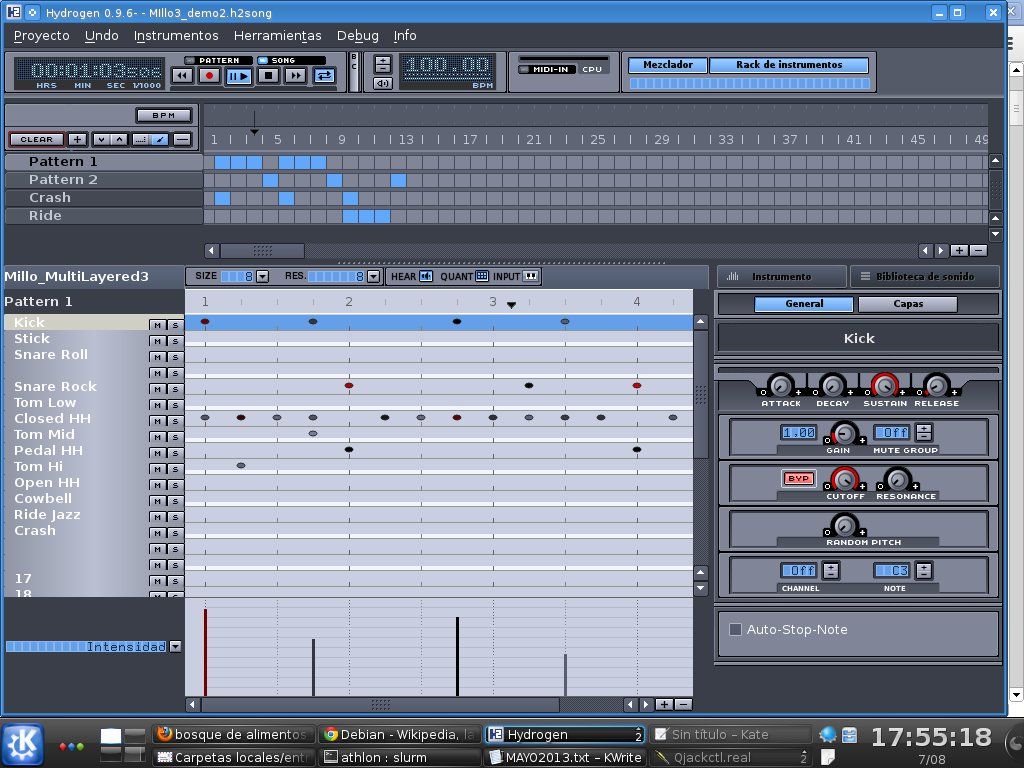Open the KDE application launcher
1024x768 pixels.
pyautogui.click(x=24, y=744)
